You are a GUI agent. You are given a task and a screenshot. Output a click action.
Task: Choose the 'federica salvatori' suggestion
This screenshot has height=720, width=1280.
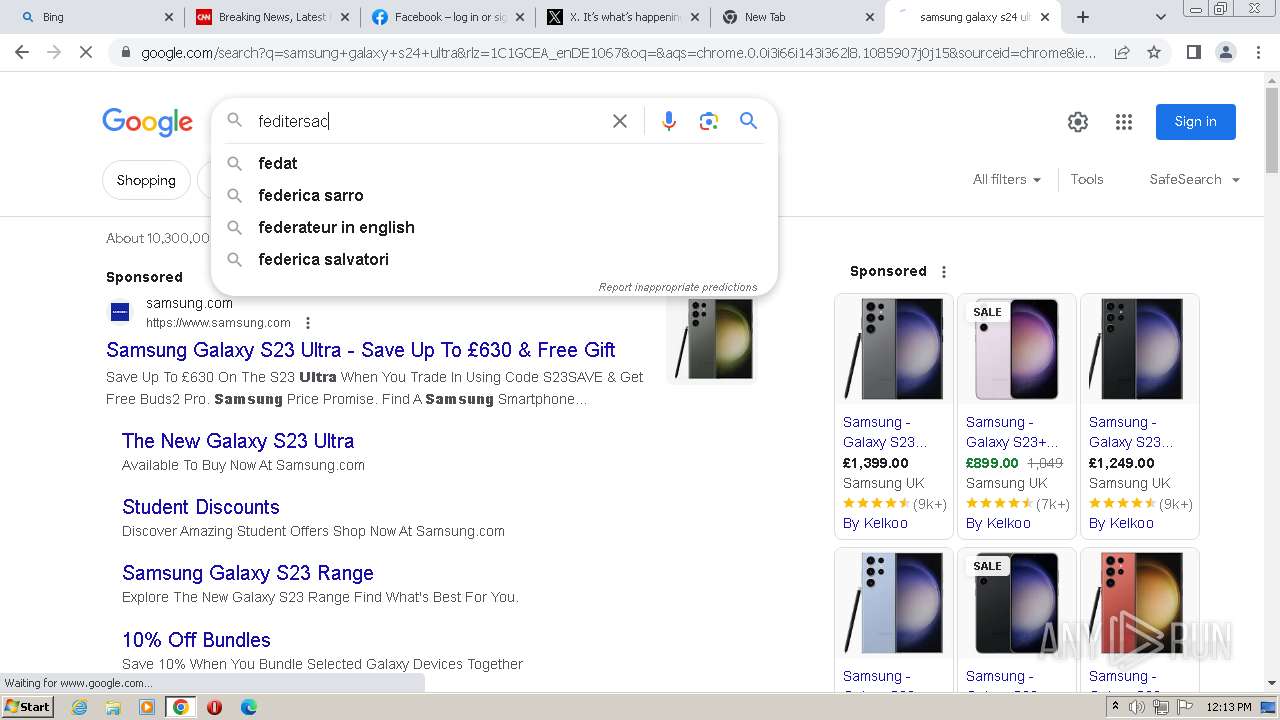[x=494, y=259]
